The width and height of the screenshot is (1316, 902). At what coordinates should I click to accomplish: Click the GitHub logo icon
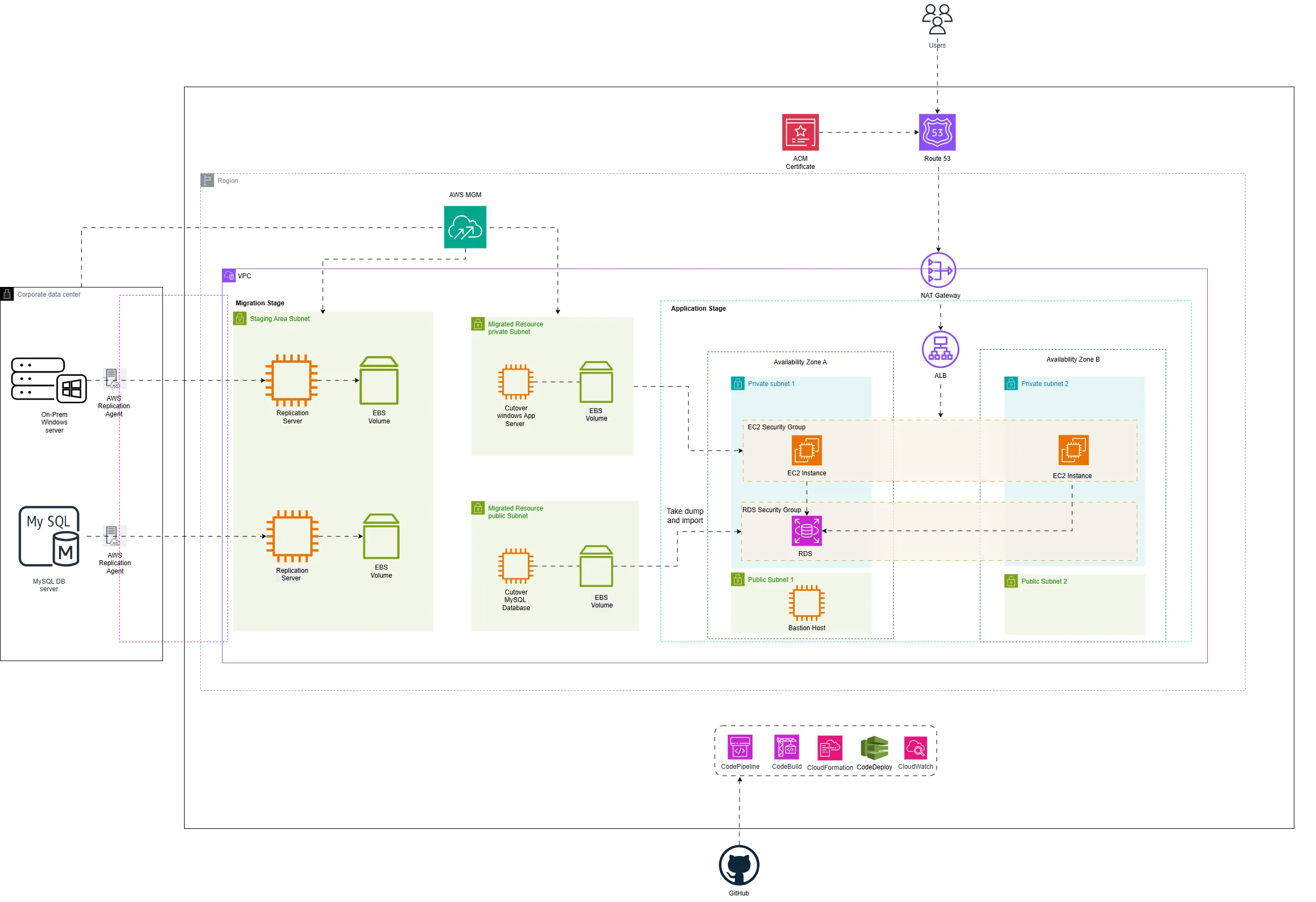pyautogui.click(x=738, y=865)
